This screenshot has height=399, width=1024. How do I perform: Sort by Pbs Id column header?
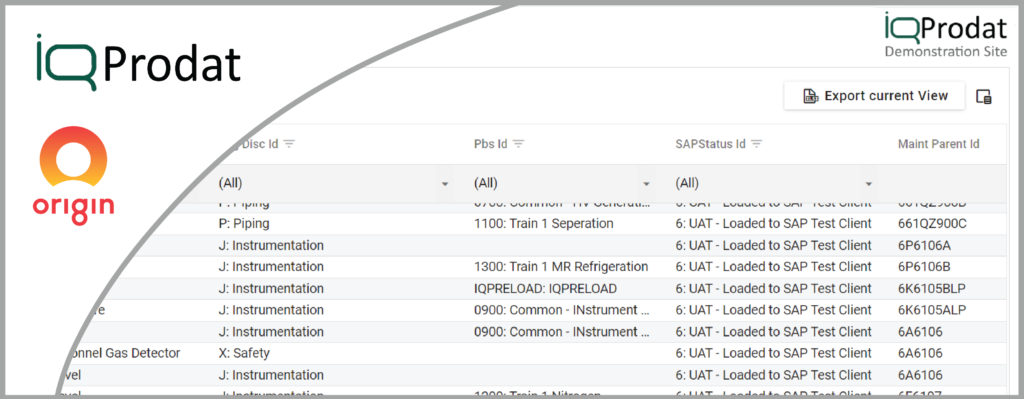click(x=490, y=144)
